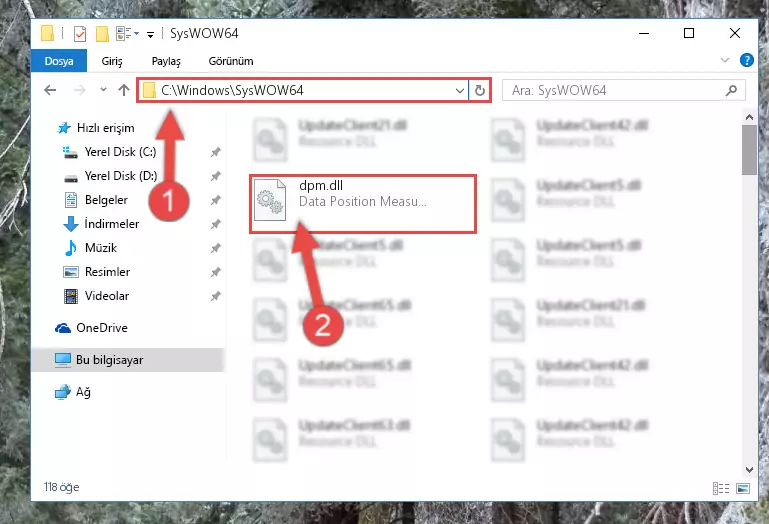Viewport: 769px width, 524px height.
Task: Go up one folder level
Action: coord(124,90)
